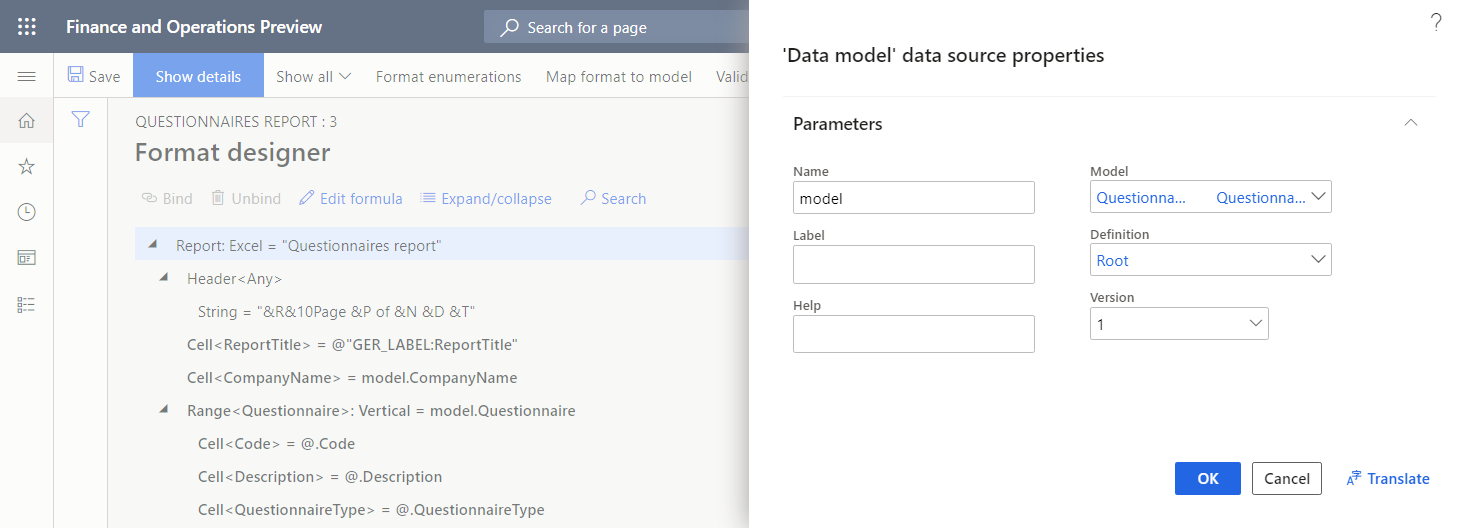Open Format enumerations from the toolbar
The width and height of the screenshot is (1464, 528).
click(448, 76)
